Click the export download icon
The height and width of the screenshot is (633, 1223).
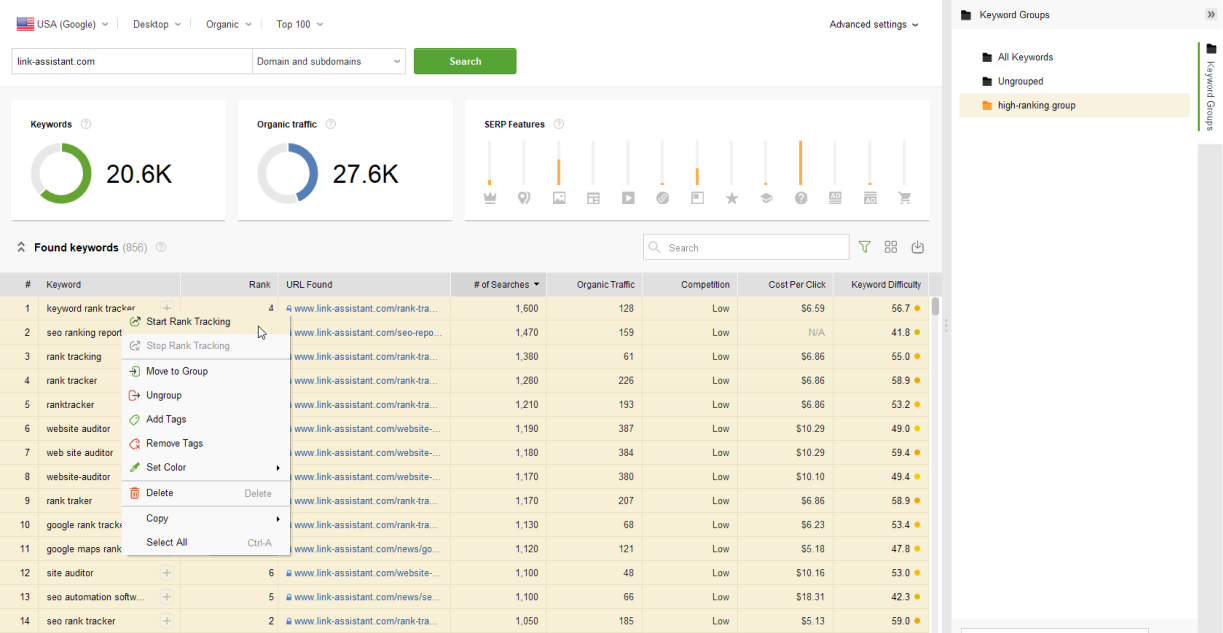click(918, 247)
